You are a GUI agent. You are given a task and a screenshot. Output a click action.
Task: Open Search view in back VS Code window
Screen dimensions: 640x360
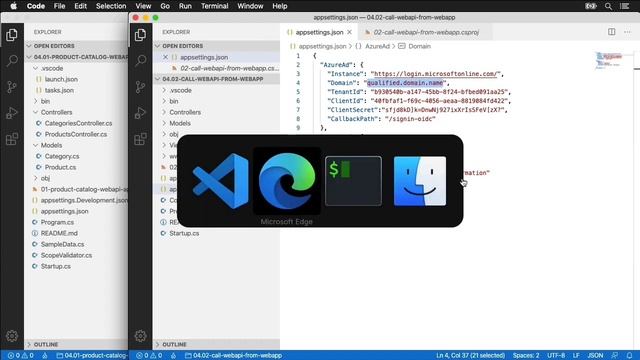12,61
